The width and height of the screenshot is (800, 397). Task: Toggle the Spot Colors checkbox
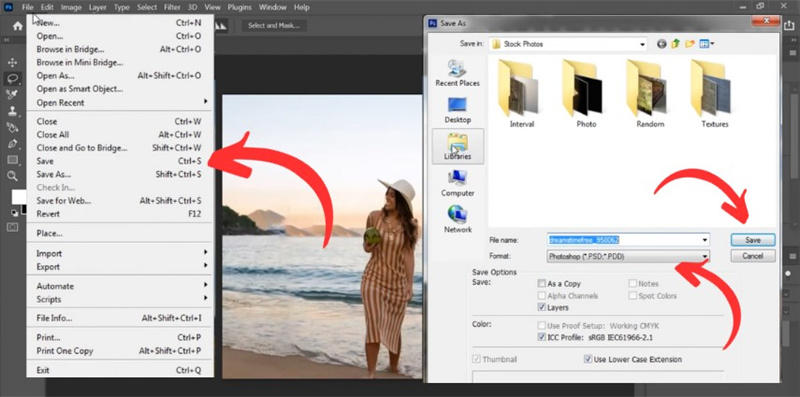[x=633, y=295]
